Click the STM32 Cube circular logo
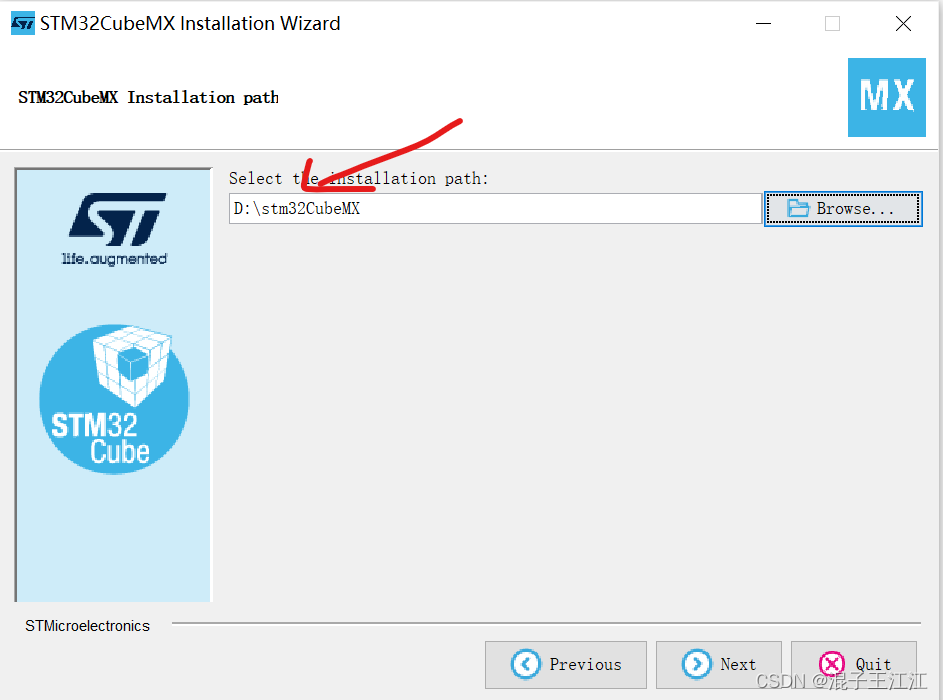Image resolution: width=943 pixels, height=700 pixels. [114, 399]
